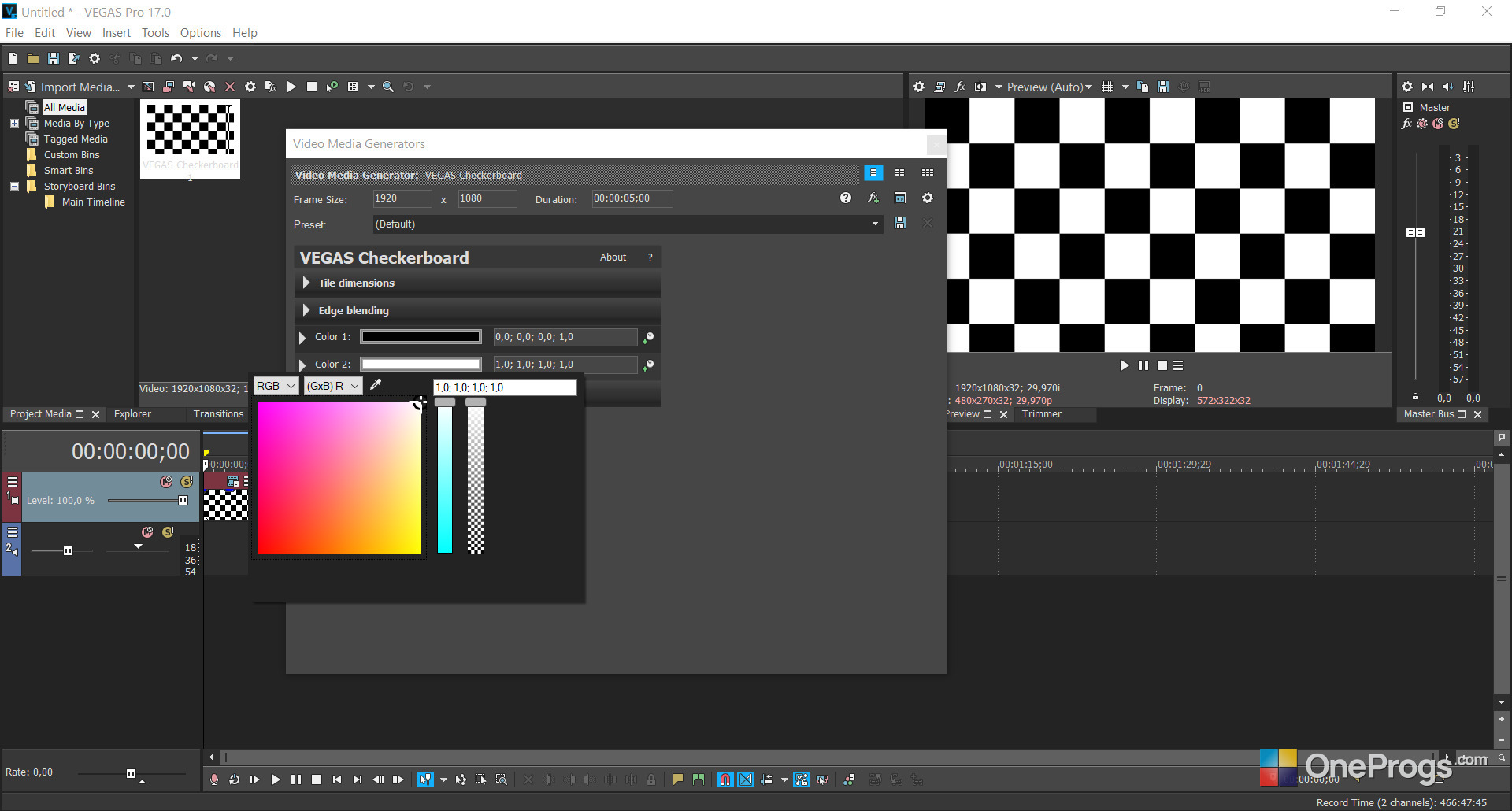The width and height of the screenshot is (1512, 811).
Task: Switch to the Transitions tab
Action: tap(218, 414)
